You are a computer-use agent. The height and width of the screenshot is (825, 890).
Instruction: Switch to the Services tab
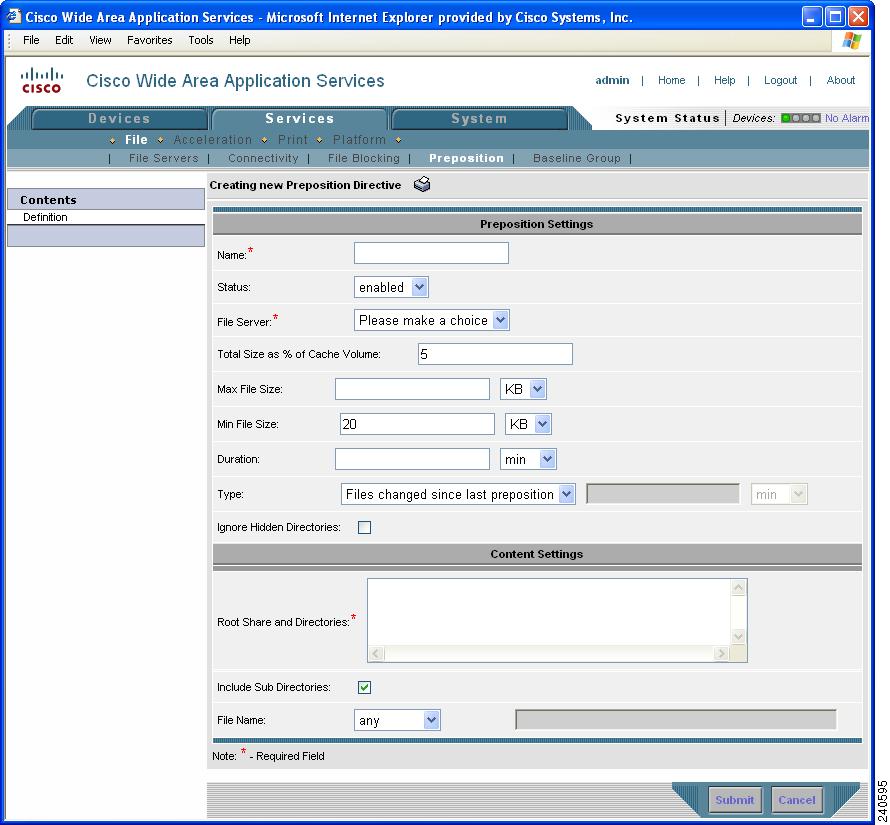[299, 119]
